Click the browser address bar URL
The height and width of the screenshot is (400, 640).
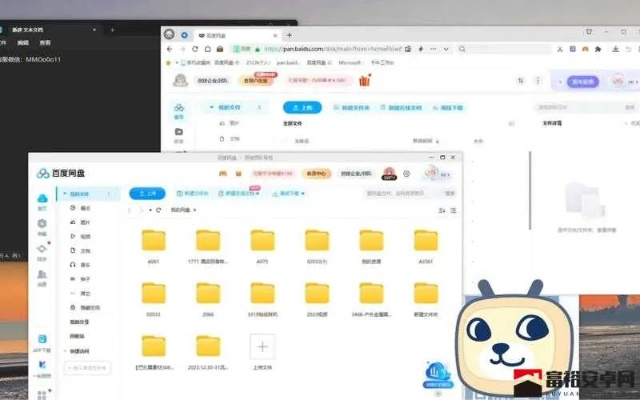click(x=334, y=49)
